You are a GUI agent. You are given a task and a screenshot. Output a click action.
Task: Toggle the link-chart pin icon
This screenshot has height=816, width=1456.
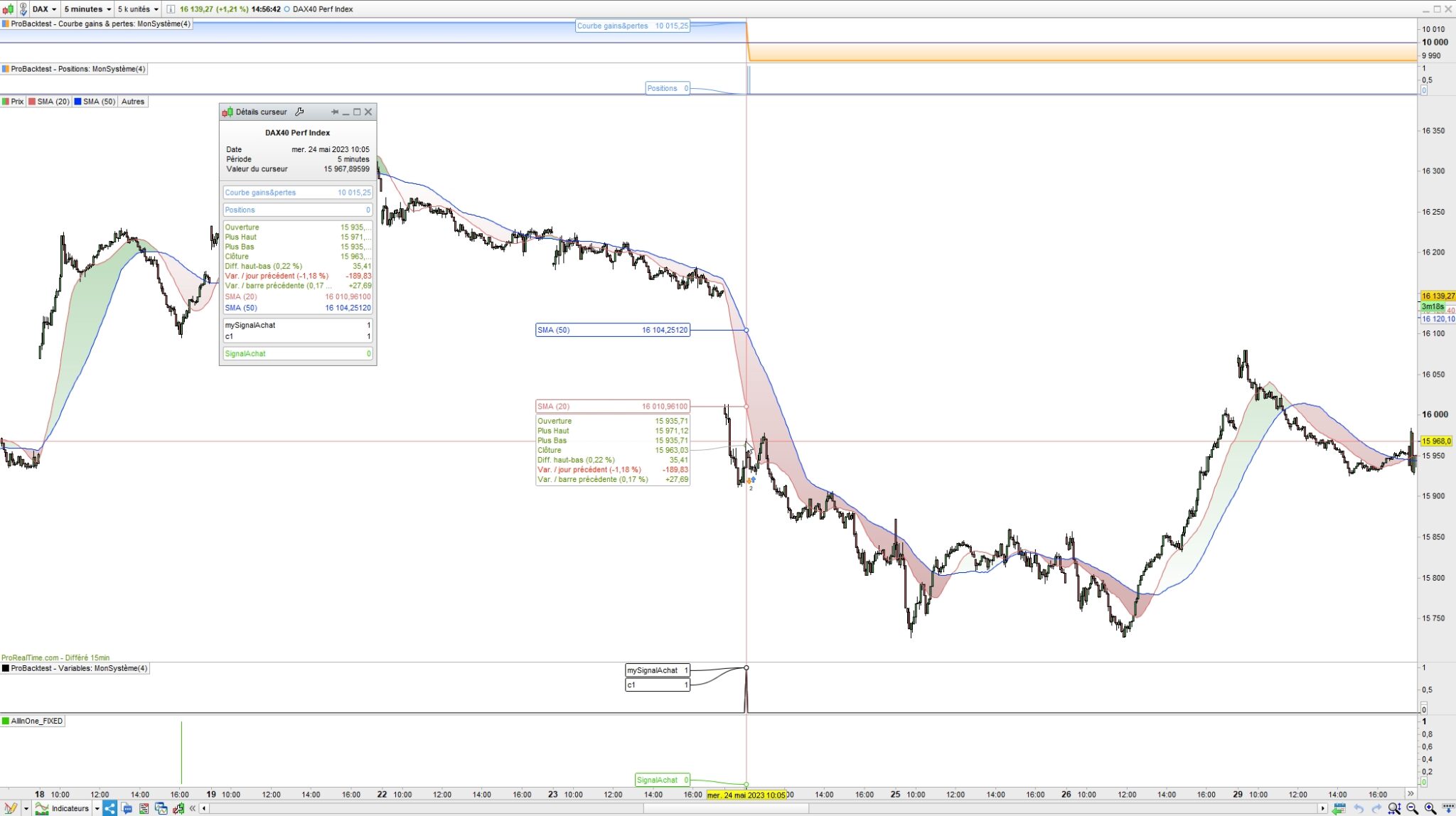click(x=22, y=9)
